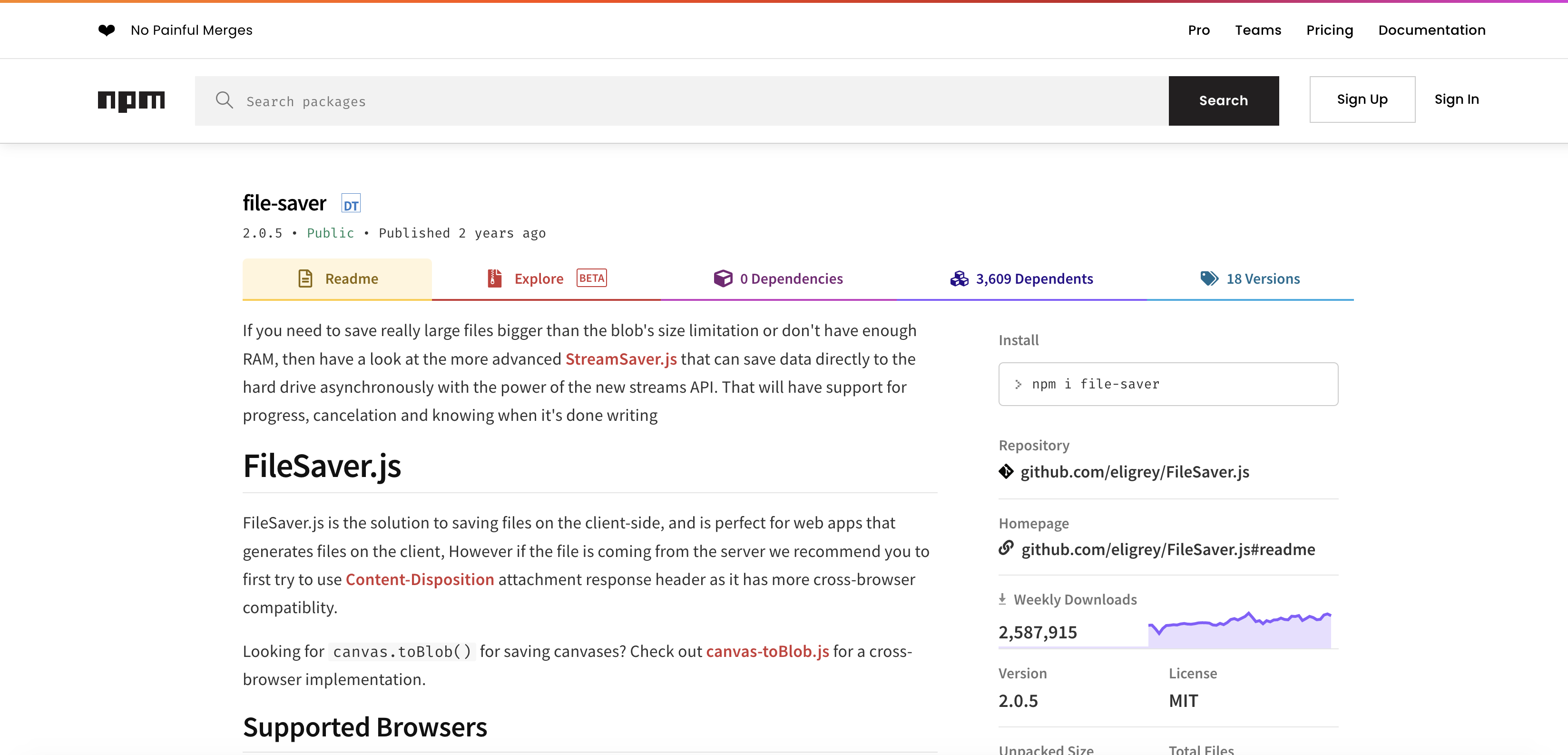Click the document icon on the Readme tab
Image resolution: width=1568 pixels, height=755 pixels.
pyautogui.click(x=306, y=278)
